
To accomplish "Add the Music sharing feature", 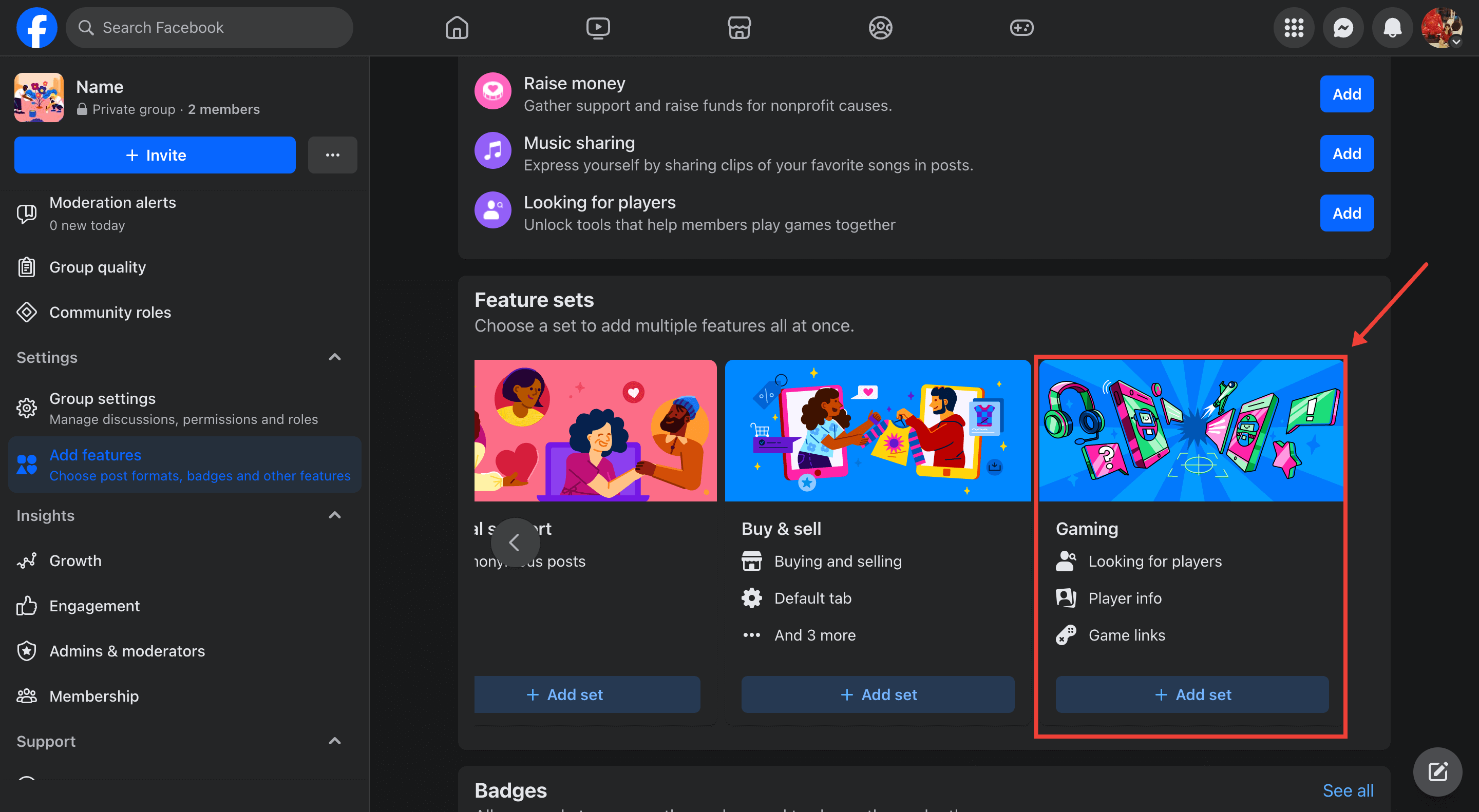I will pyautogui.click(x=1347, y=153).
